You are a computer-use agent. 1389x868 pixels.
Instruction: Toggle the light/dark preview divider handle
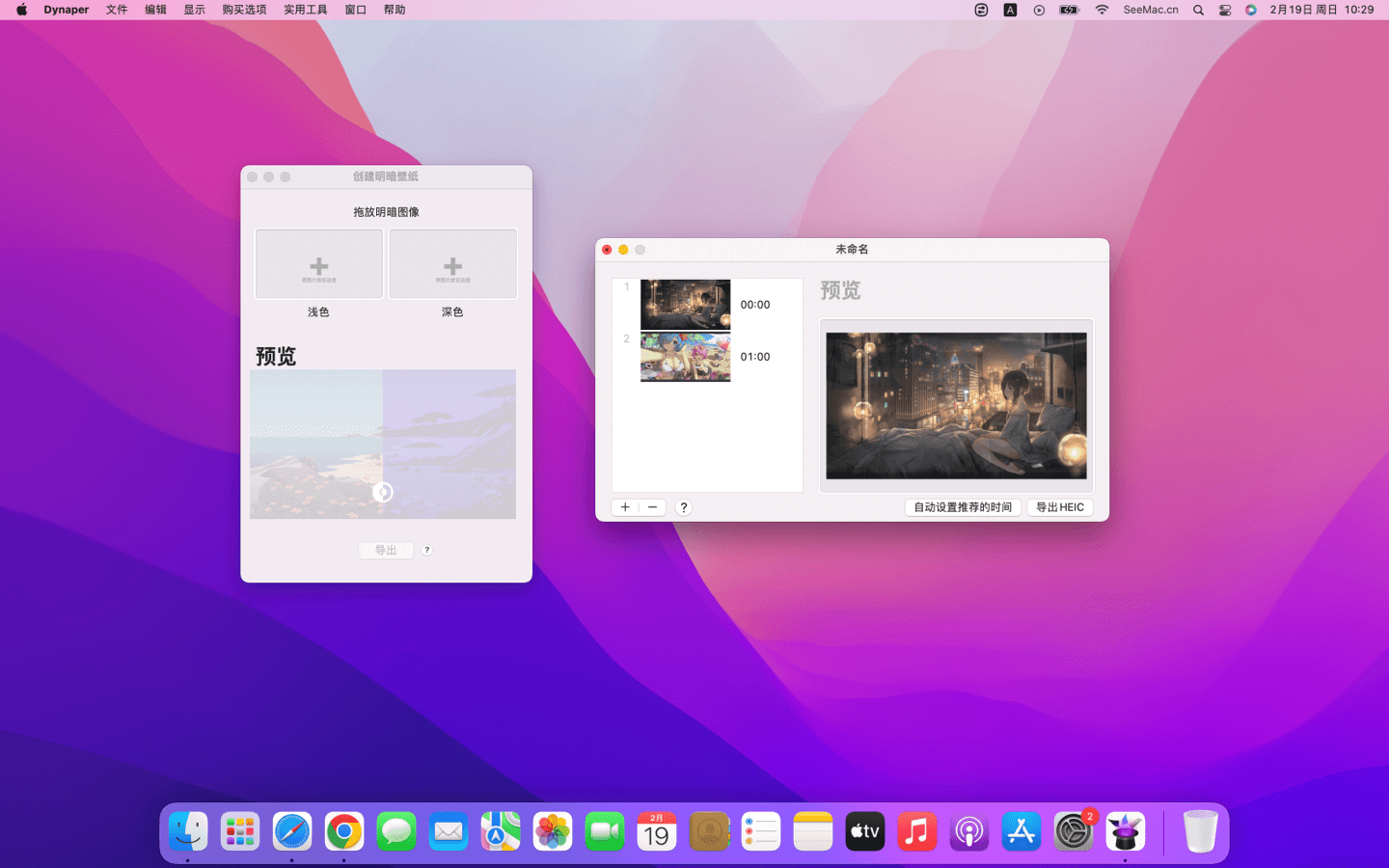pos(383,493)
